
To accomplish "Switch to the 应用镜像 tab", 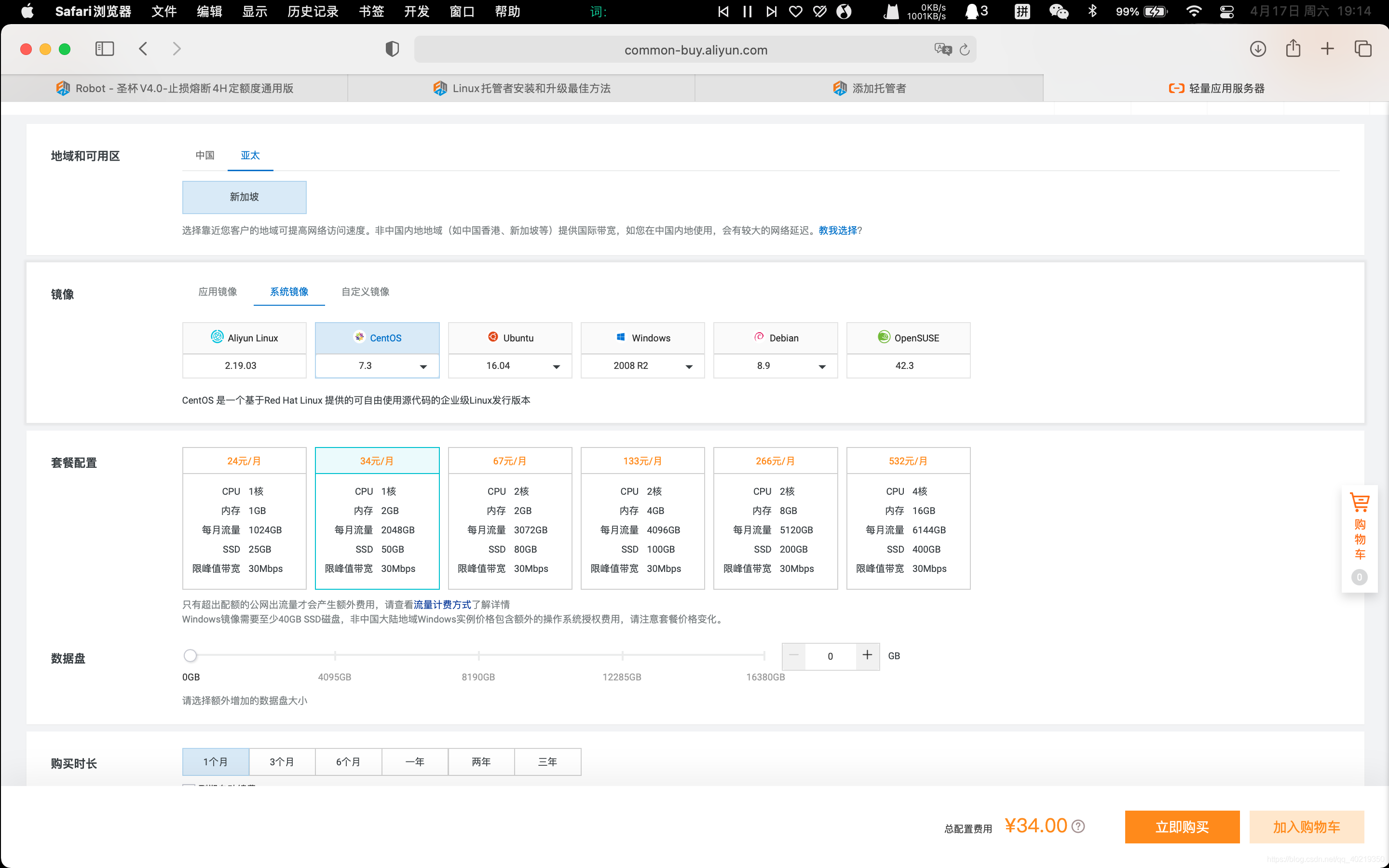I will 218,292.
